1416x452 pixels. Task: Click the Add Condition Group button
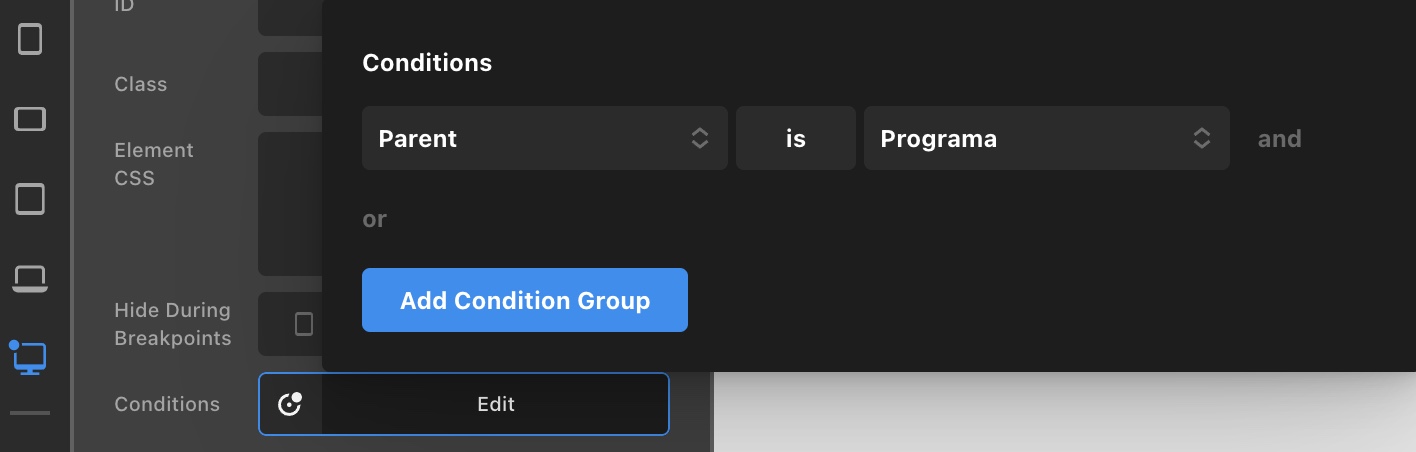tap(525, 300)
